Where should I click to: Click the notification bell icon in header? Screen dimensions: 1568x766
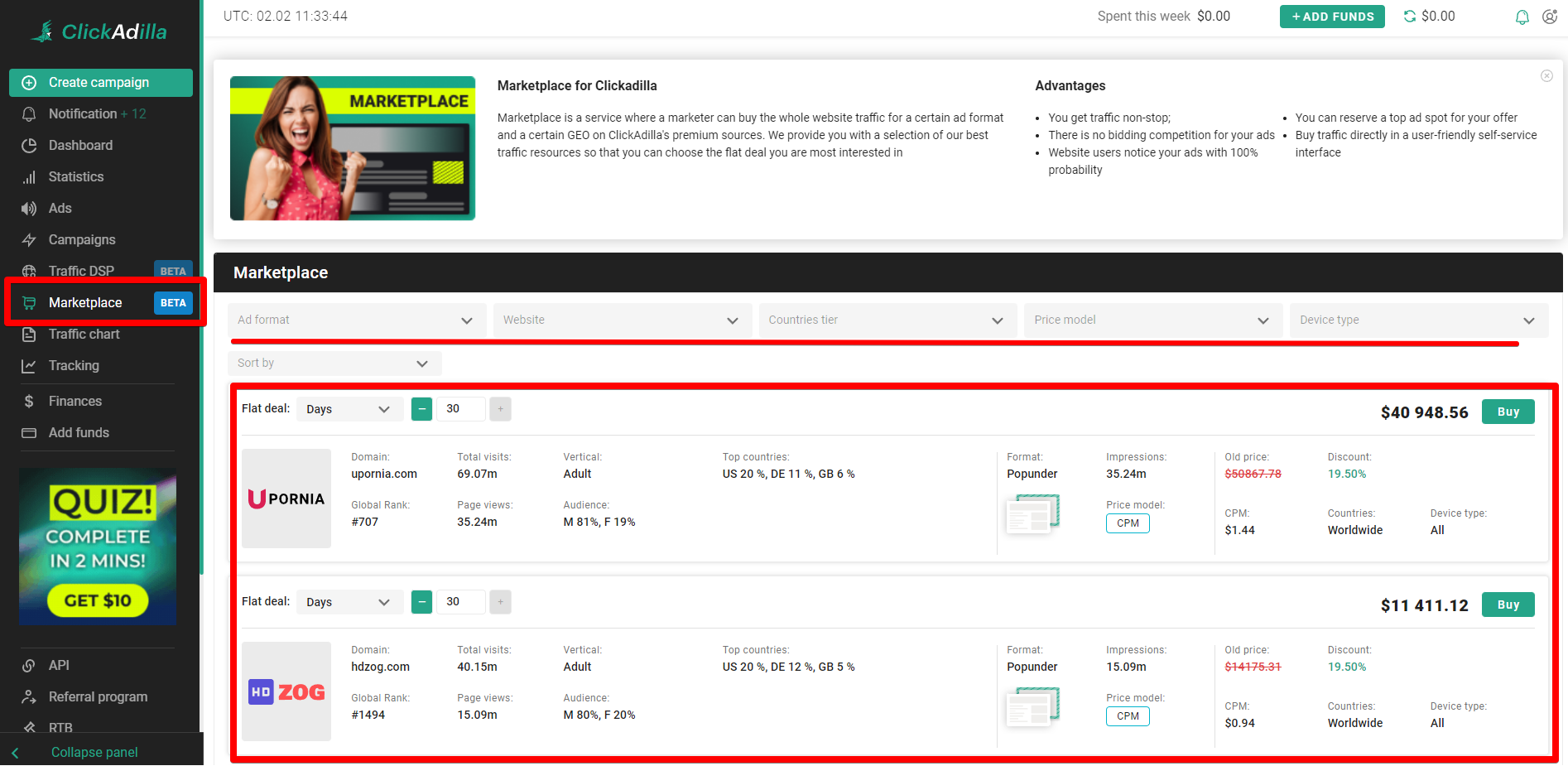click(1522, 17)
